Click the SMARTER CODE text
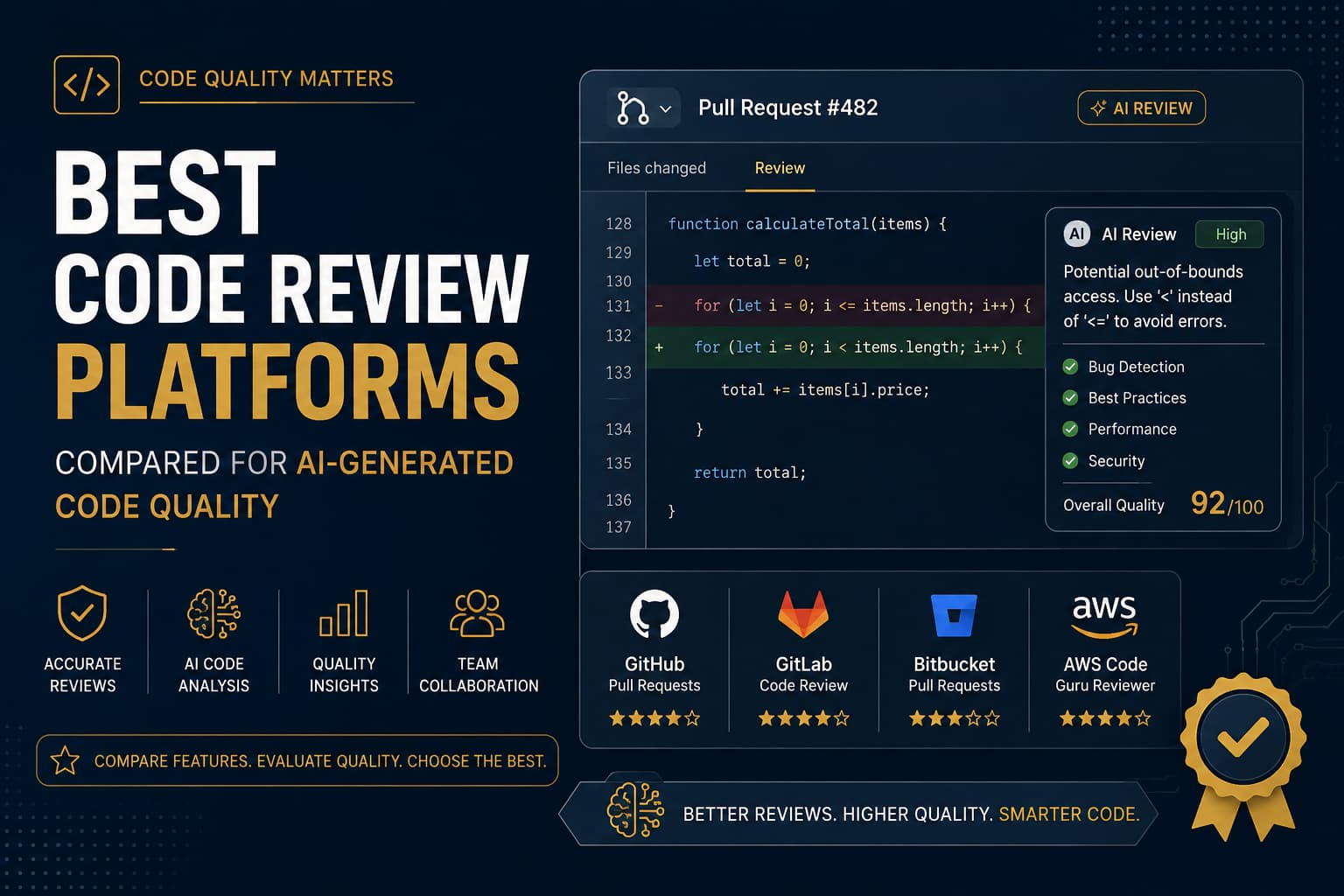 click(1069, 815)
